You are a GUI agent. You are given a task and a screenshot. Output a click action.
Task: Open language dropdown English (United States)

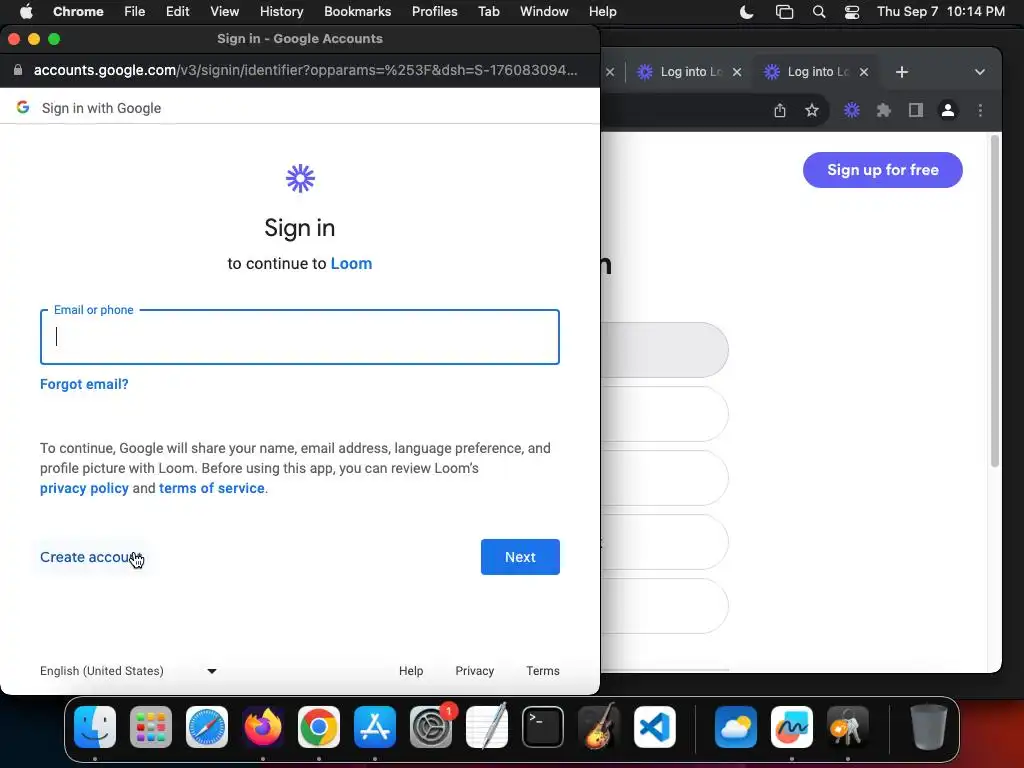128,671
